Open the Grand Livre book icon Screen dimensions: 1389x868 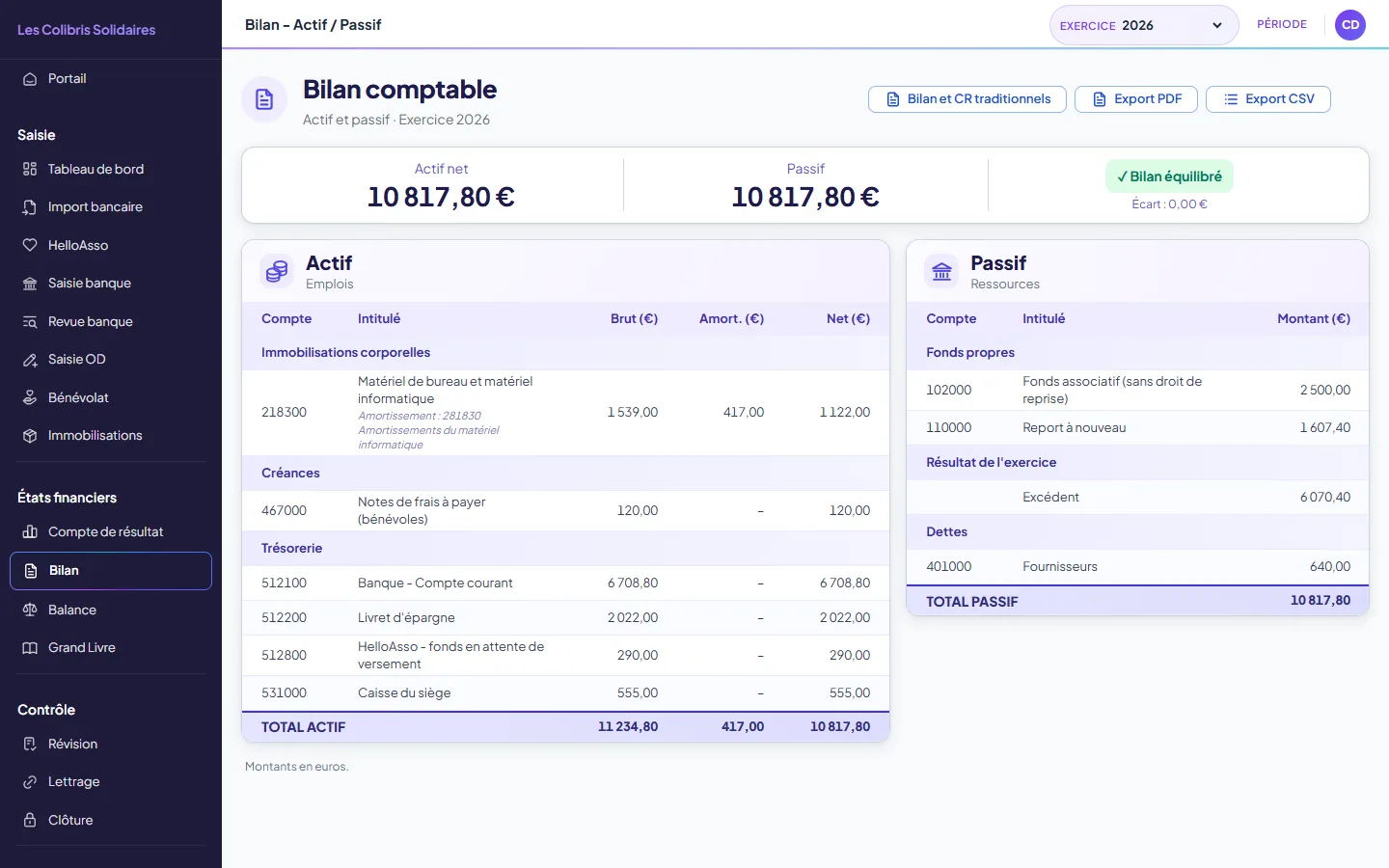tap(30, 648)
